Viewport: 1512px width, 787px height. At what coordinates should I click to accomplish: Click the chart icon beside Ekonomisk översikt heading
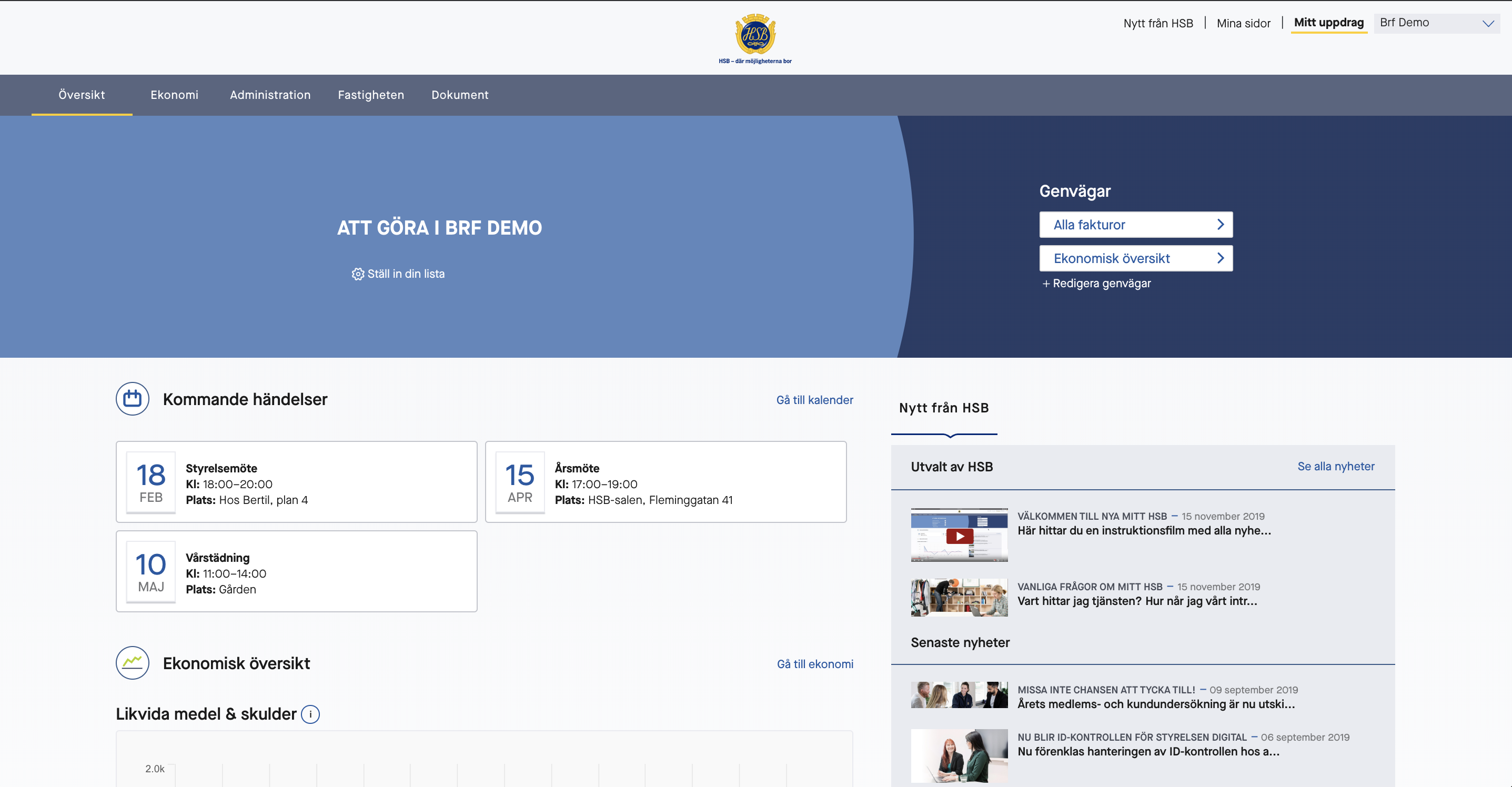(133, 663)
